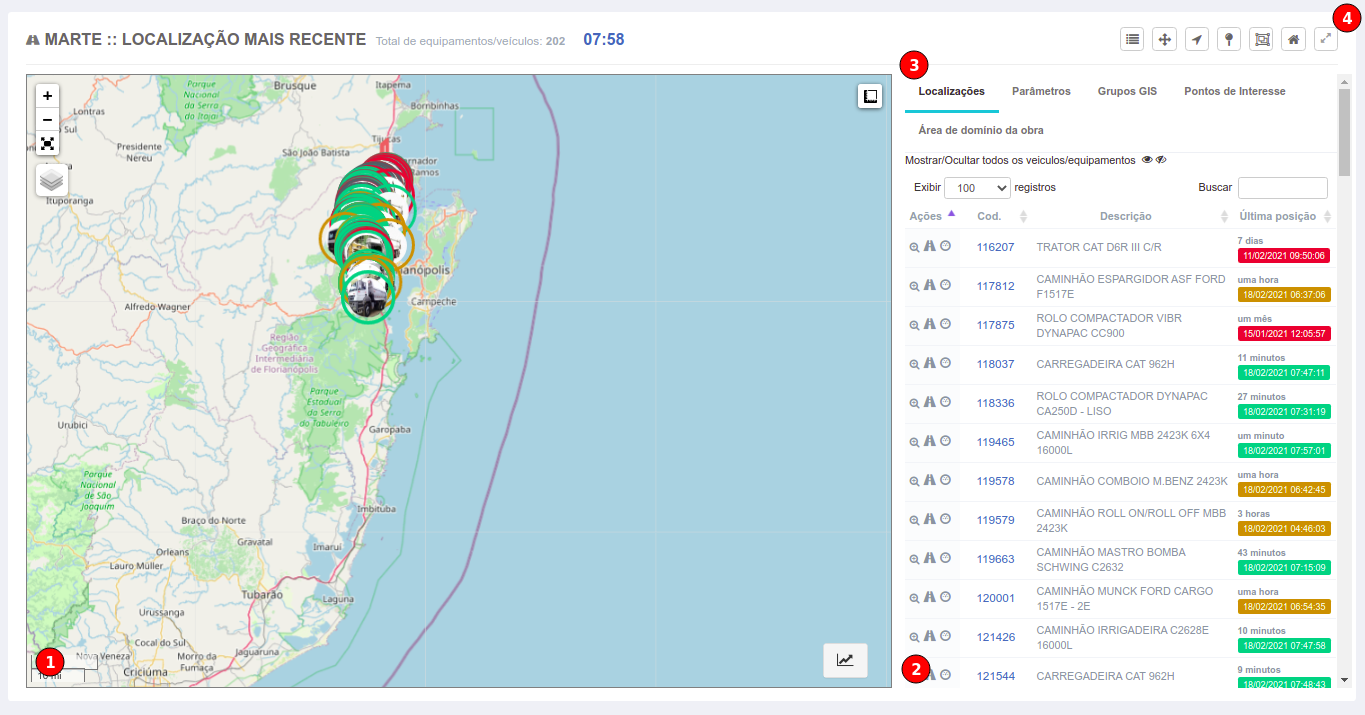Viewport: 1365px width, 715px height.
Task: Open the map layers control
Action: click(52, 180)
